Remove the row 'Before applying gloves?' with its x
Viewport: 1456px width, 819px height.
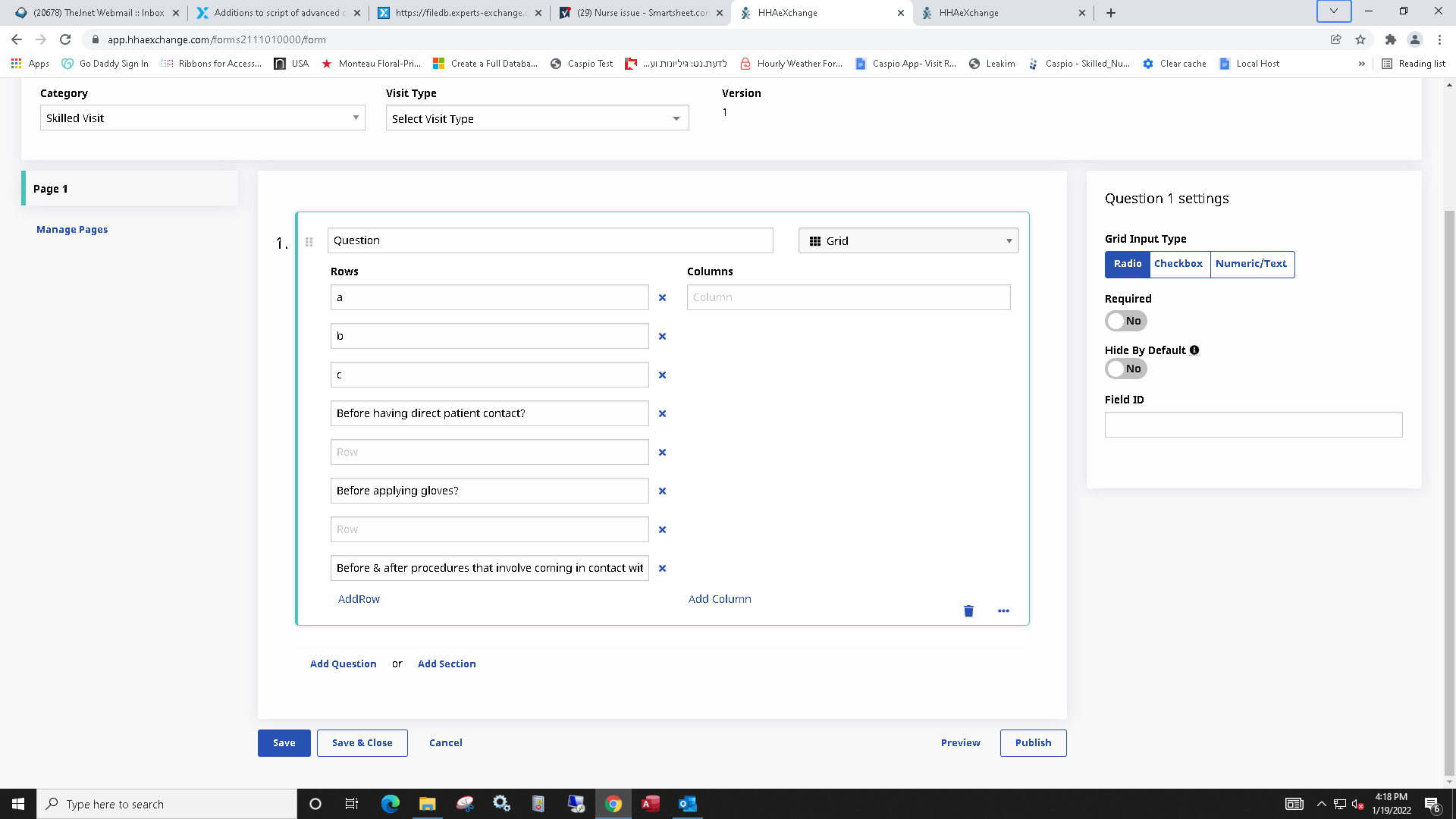tap(662, 491)
